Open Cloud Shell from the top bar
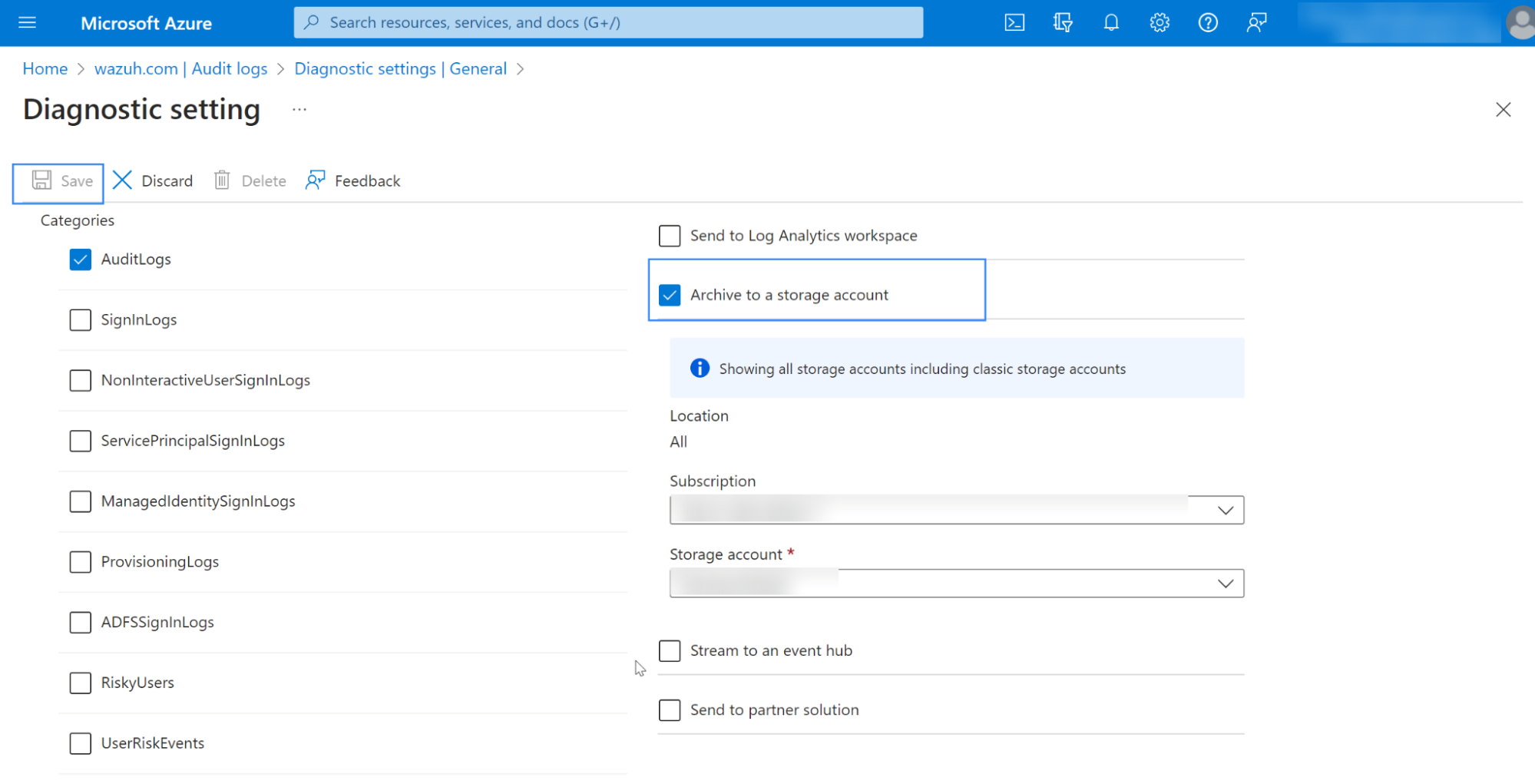This screenshot has height=784, width=1535. pos(1014,23)
